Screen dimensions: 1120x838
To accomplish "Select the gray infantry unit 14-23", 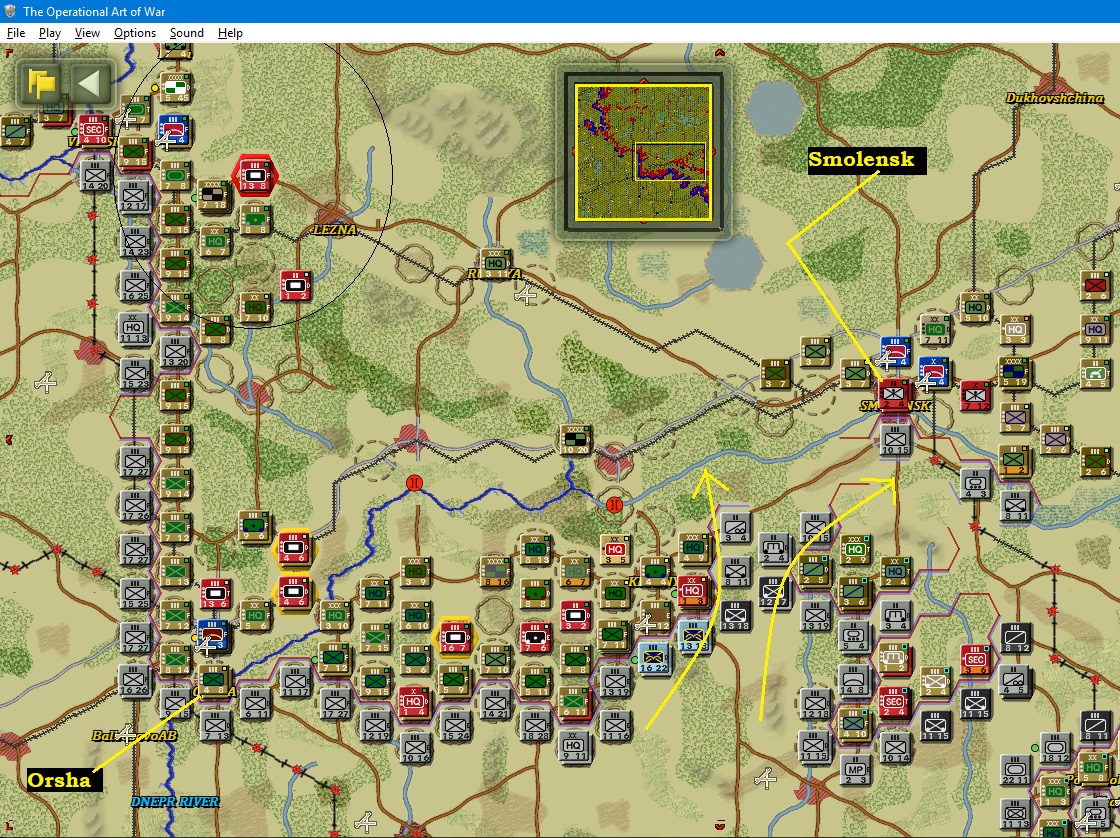I will [x=134, y=241].
